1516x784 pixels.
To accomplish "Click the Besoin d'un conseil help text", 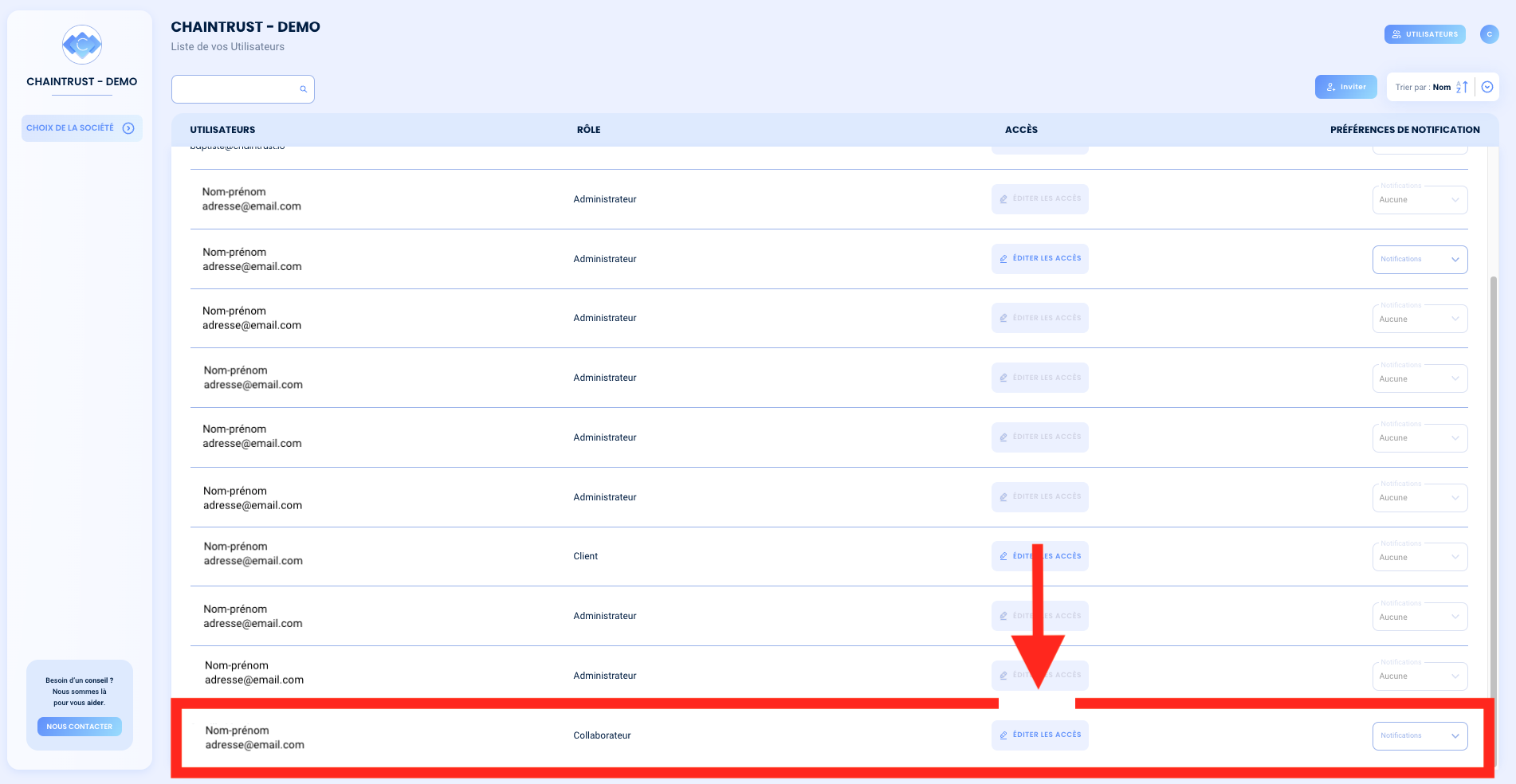I will (x=80, y=692).
